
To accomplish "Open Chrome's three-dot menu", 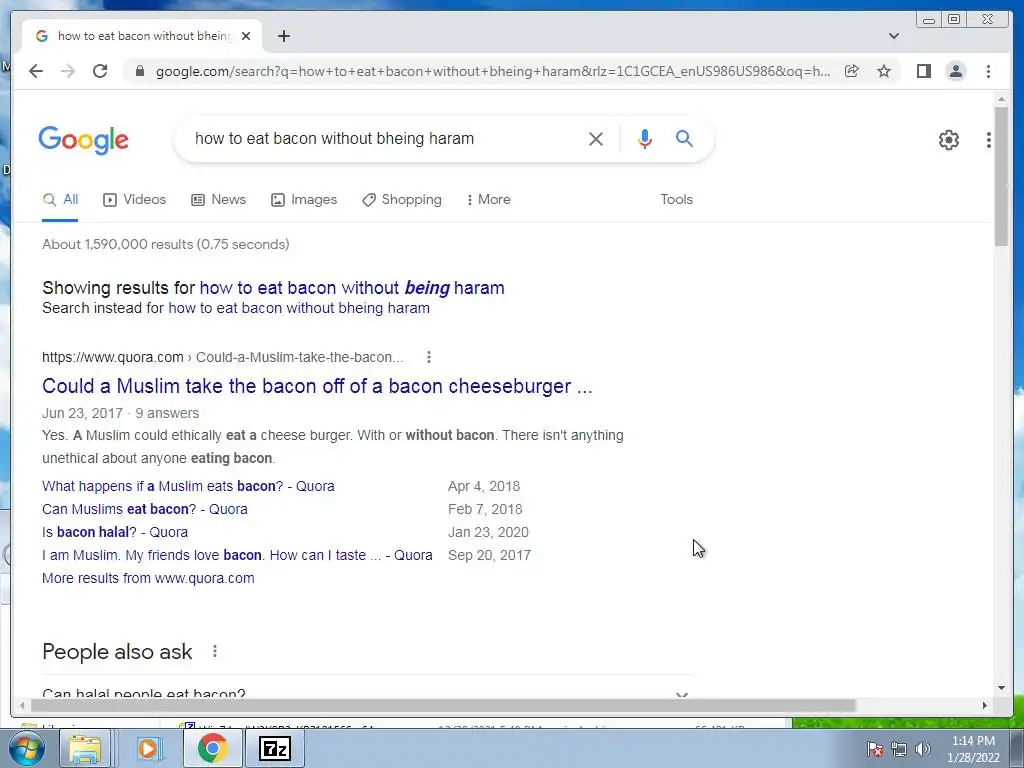I will 988,71.
